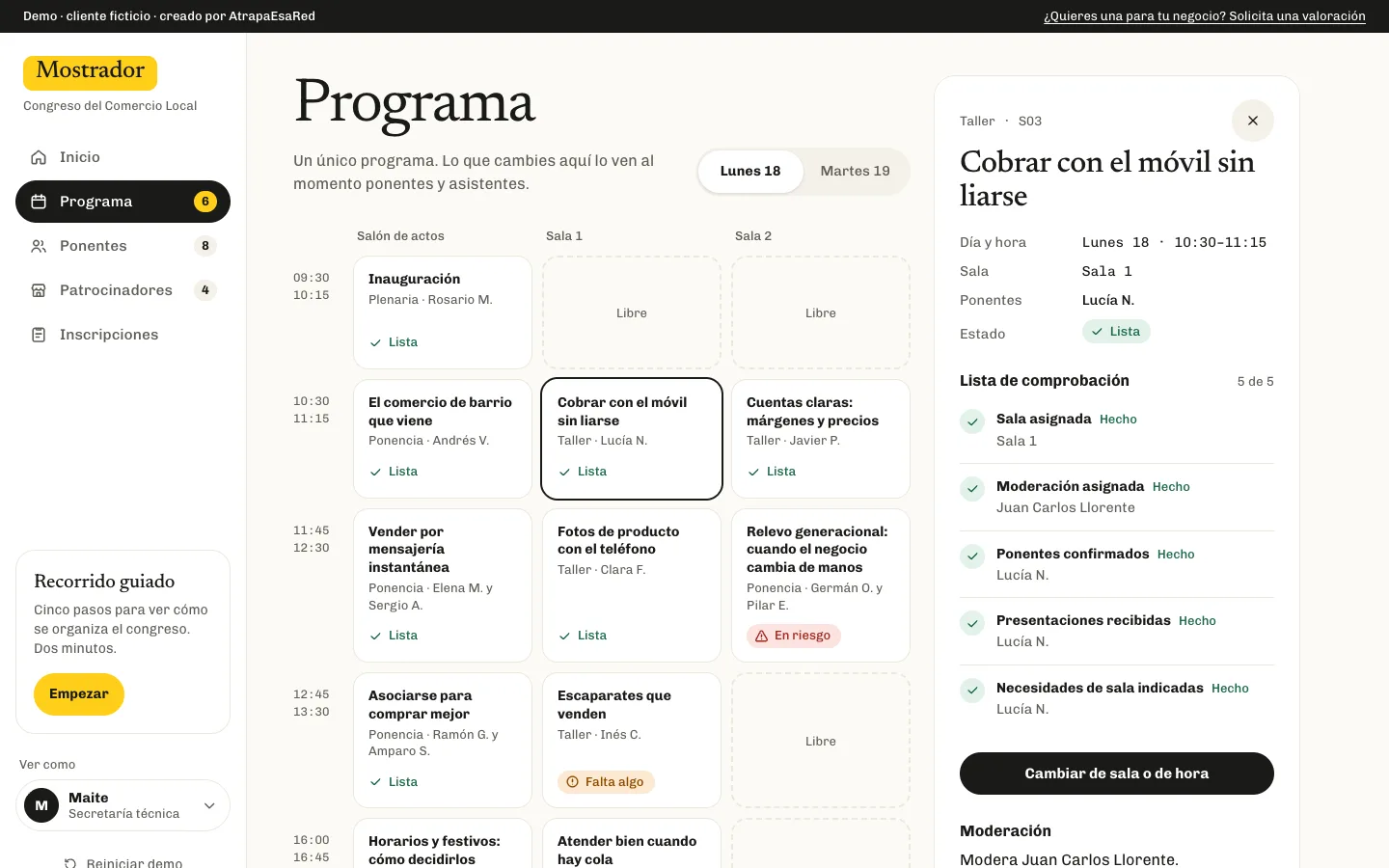The image size is (1389, 868).
Task: Click the Reiniciar demo link
Action: pos(123,863)
